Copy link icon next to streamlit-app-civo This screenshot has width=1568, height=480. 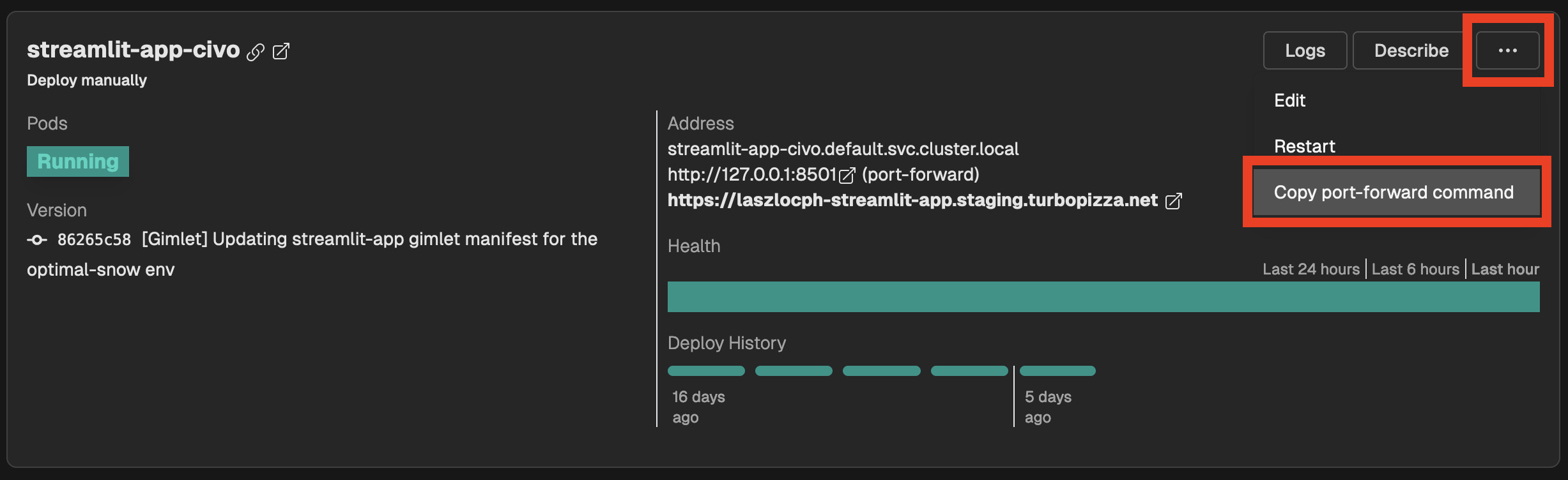click(256, 52)
